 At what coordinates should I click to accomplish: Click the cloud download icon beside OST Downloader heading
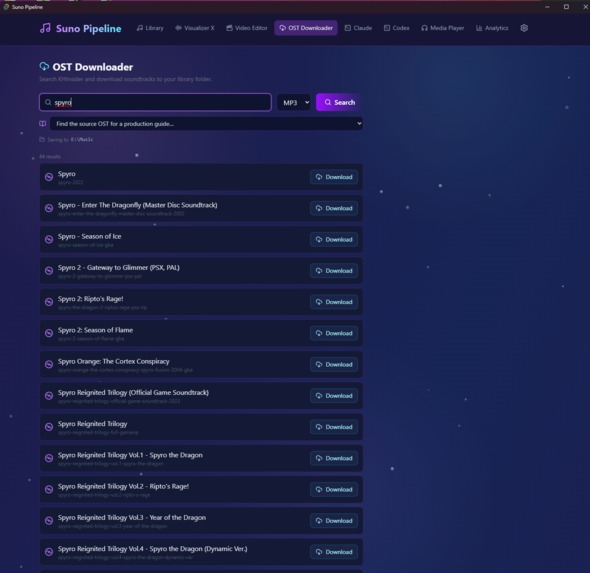44,67
